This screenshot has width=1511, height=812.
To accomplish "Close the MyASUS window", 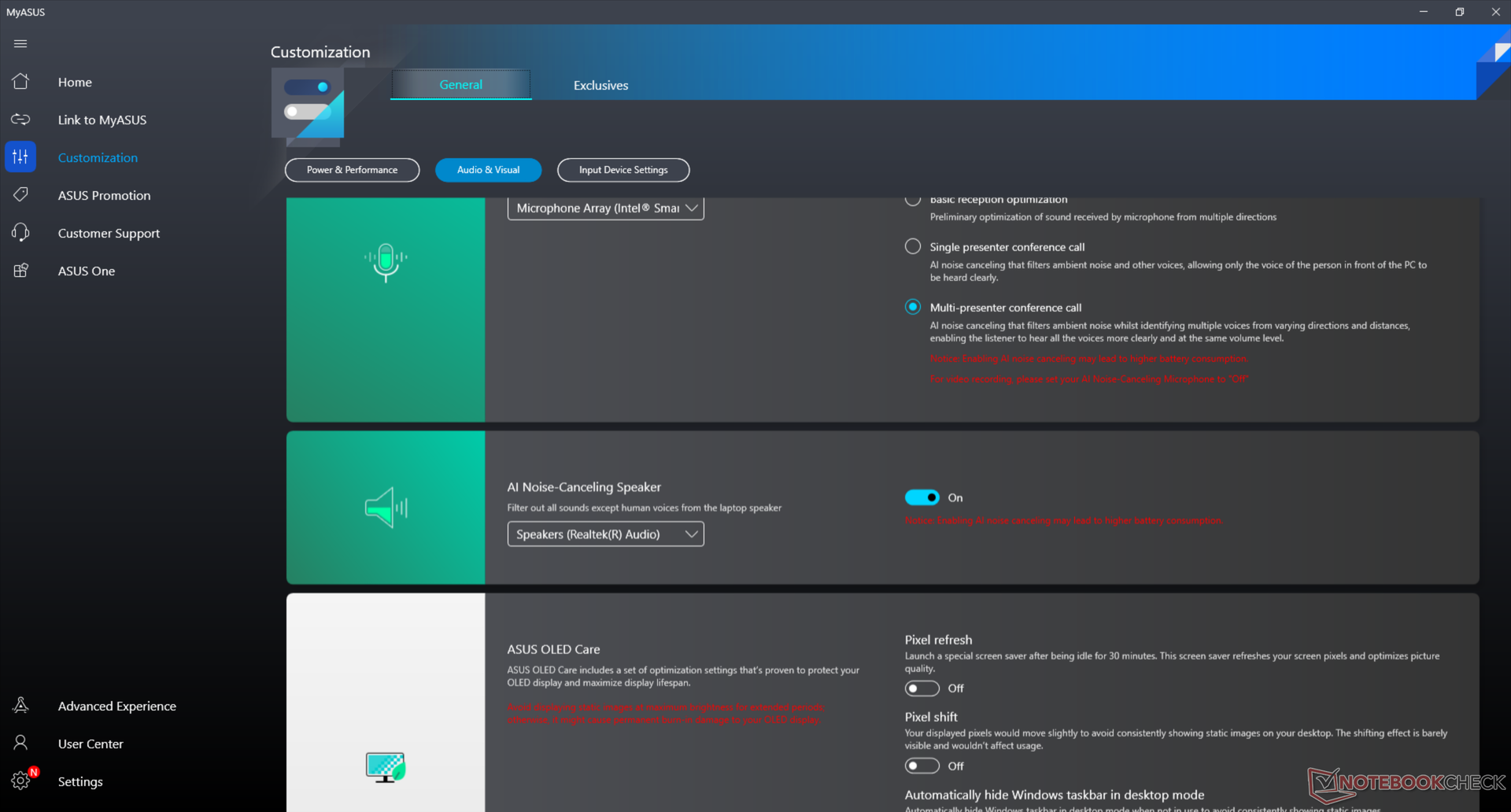I will [1495, 12].
